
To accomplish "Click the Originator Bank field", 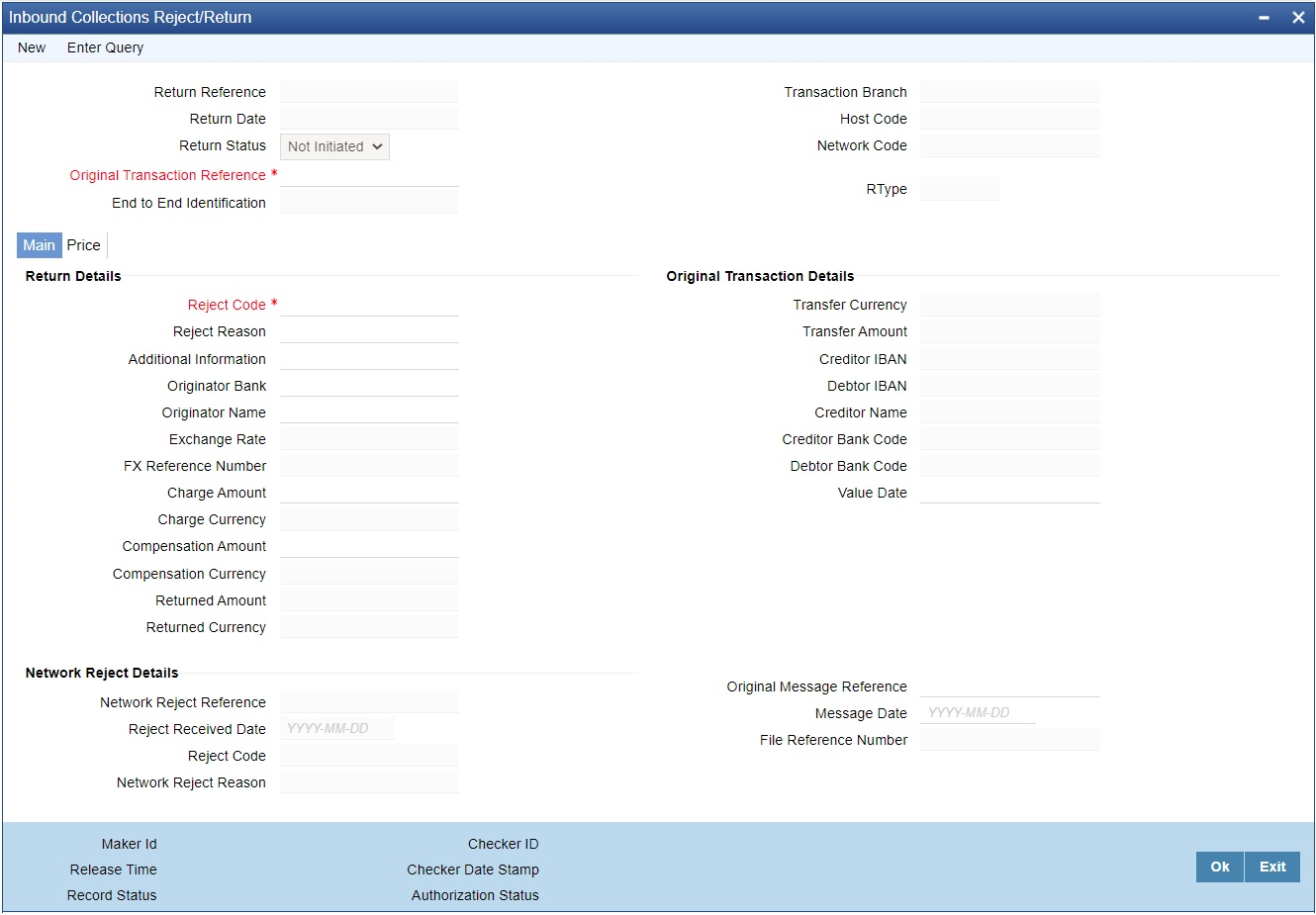I will click(x=369, y=386).
